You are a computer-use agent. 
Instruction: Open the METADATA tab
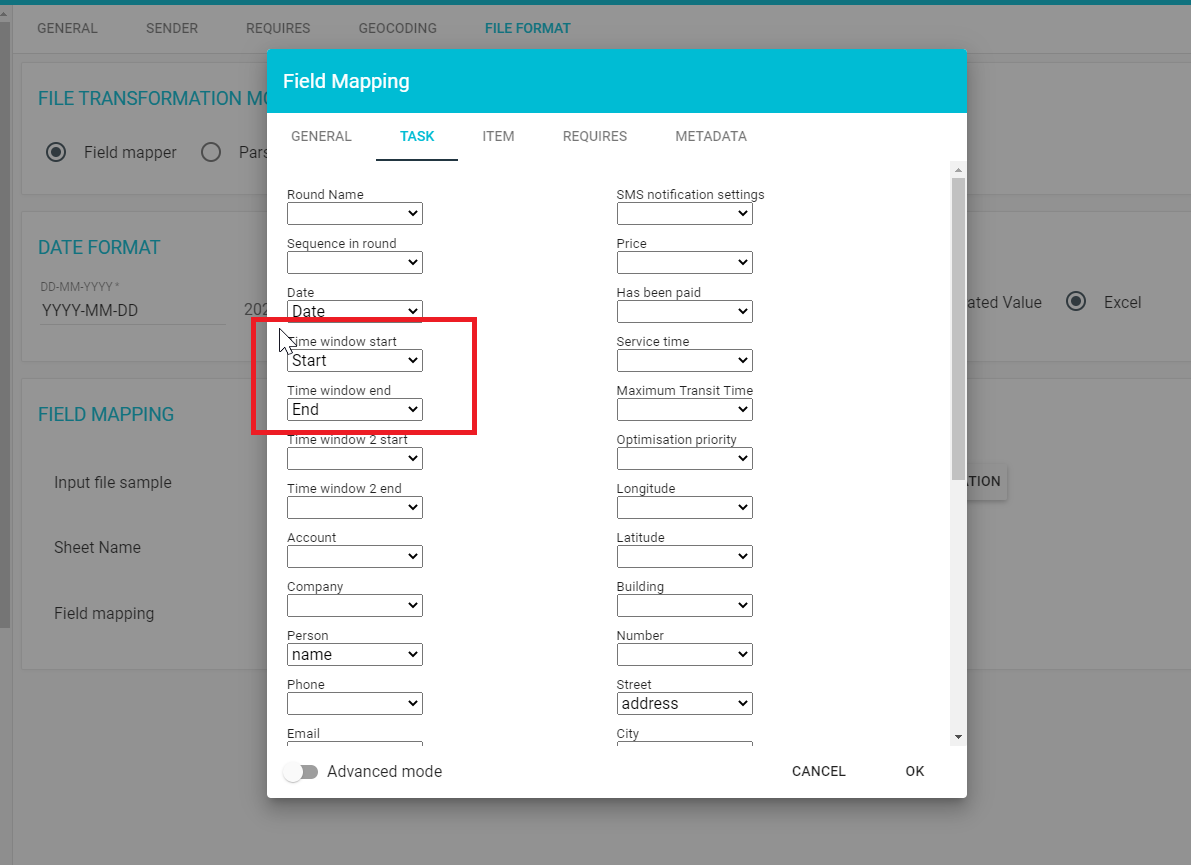click(x=710, y=136)
